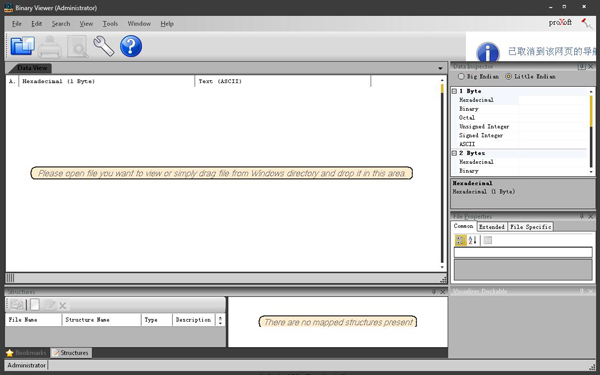Click the delete X icon in Structures toolbar
The height and width of the screenshot is (375, 600).
click(63, 305)
